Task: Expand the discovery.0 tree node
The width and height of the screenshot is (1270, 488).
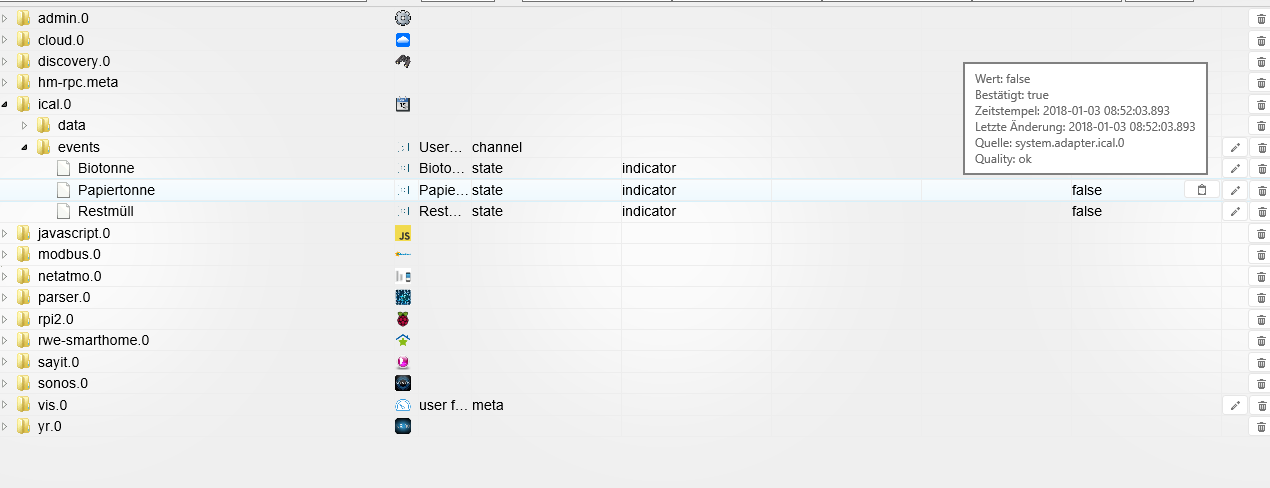Action: (5, 61)
